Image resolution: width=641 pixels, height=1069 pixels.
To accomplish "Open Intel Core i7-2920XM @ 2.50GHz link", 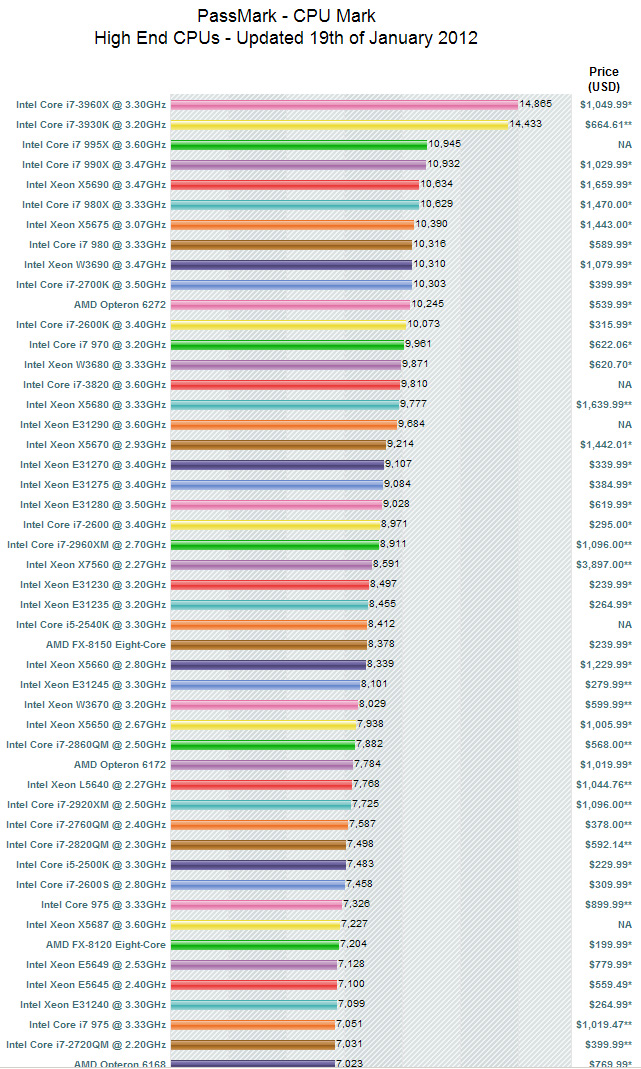I will click(87, 804).
